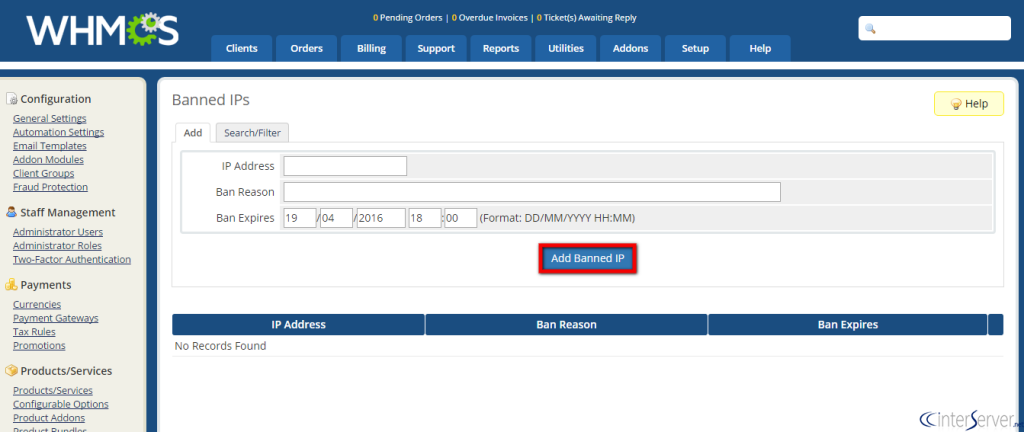Viewport: 1024px width, 432px height.
Task: Open the Billing menu
Action: pos(372,48)
